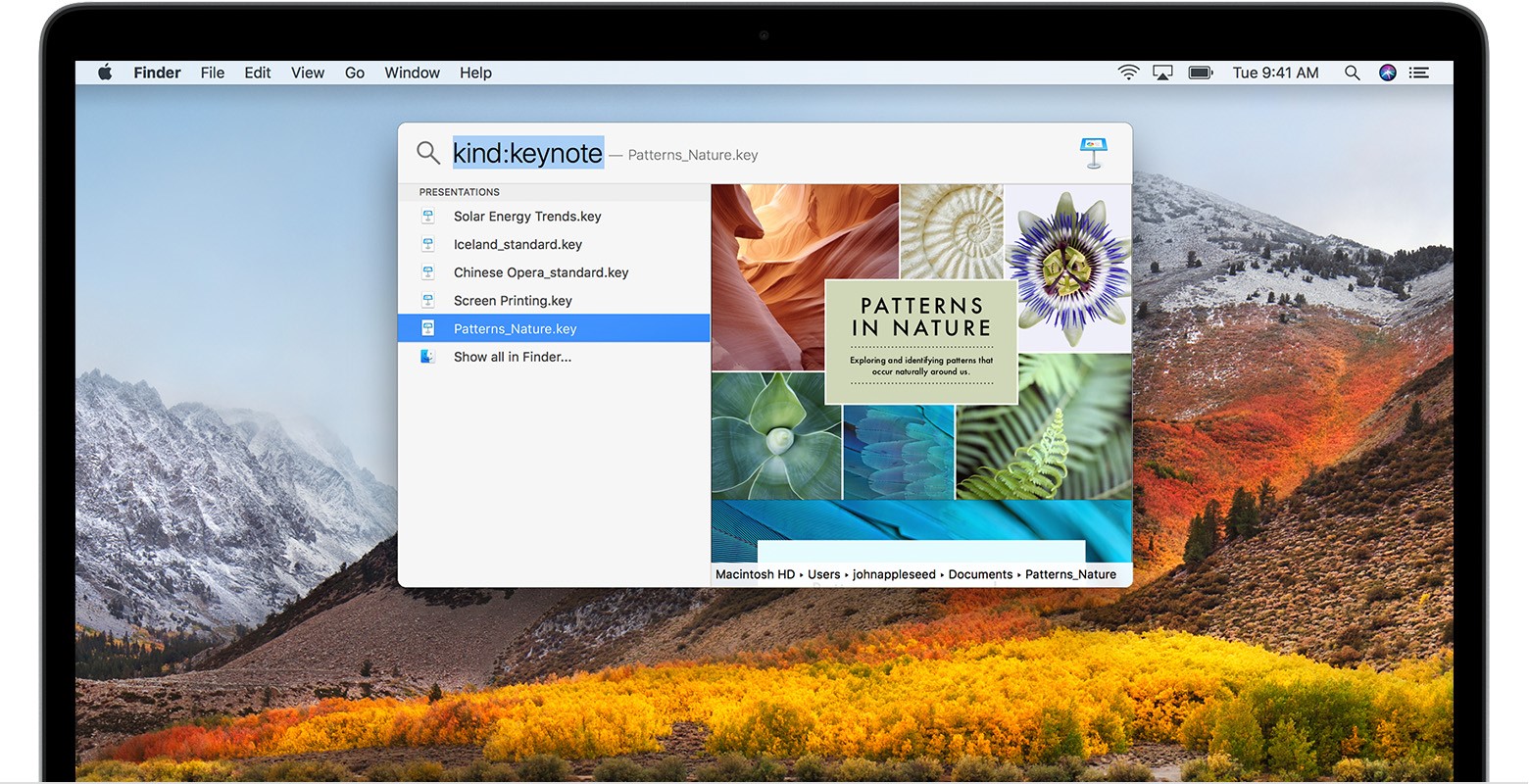Click the Spotlight magnifier in menu bar
The width and height of the screenshot is (1529, 784).
click(1352, 73)
